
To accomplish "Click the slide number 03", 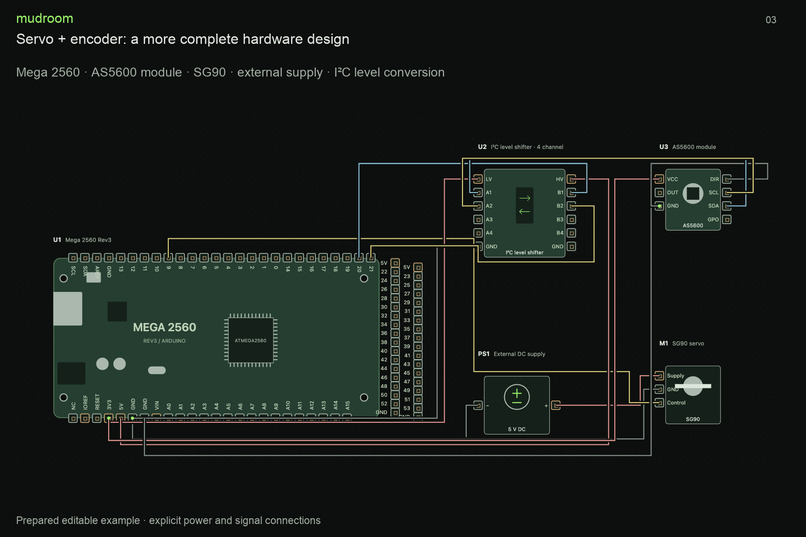I will (x=771, y=20).
